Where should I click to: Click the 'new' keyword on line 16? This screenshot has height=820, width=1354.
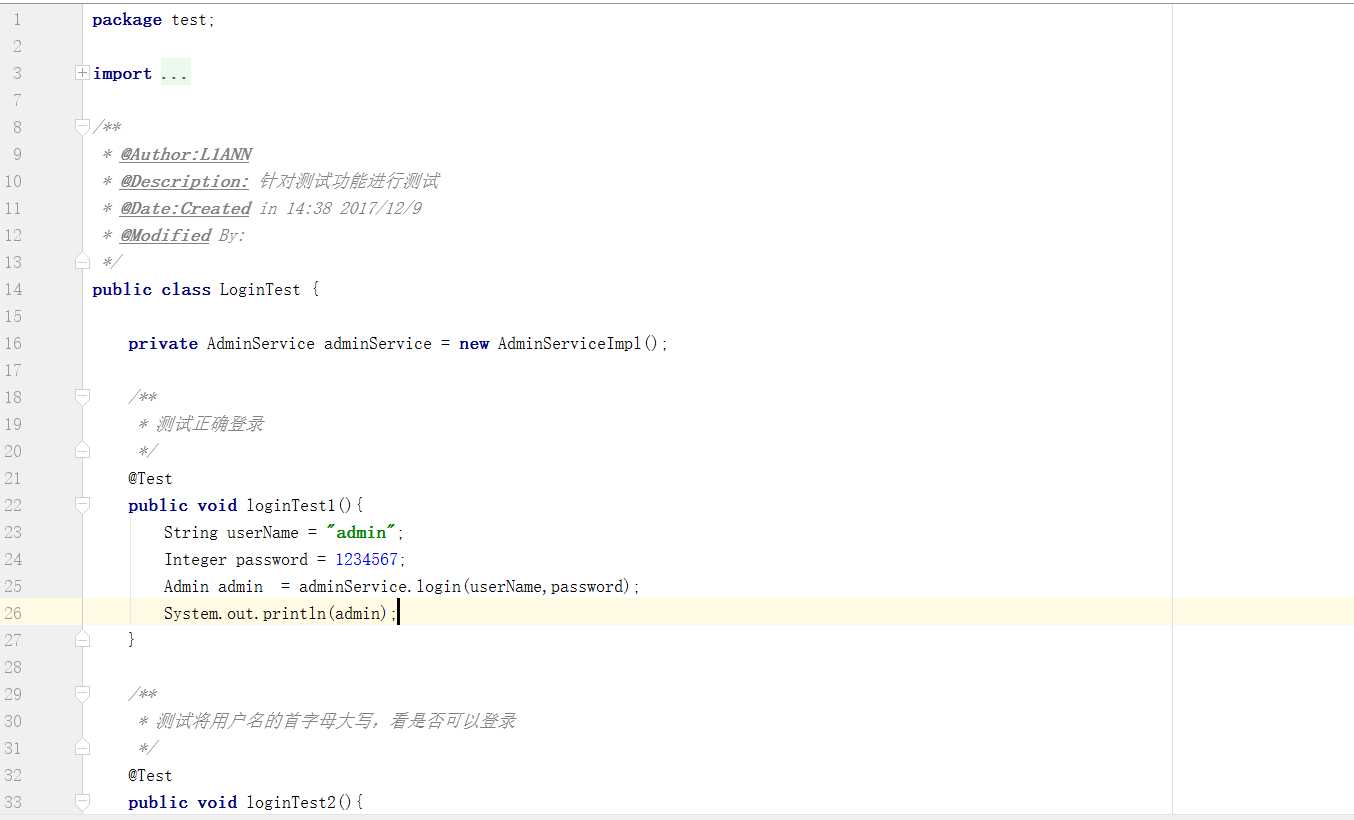(474, 343)
